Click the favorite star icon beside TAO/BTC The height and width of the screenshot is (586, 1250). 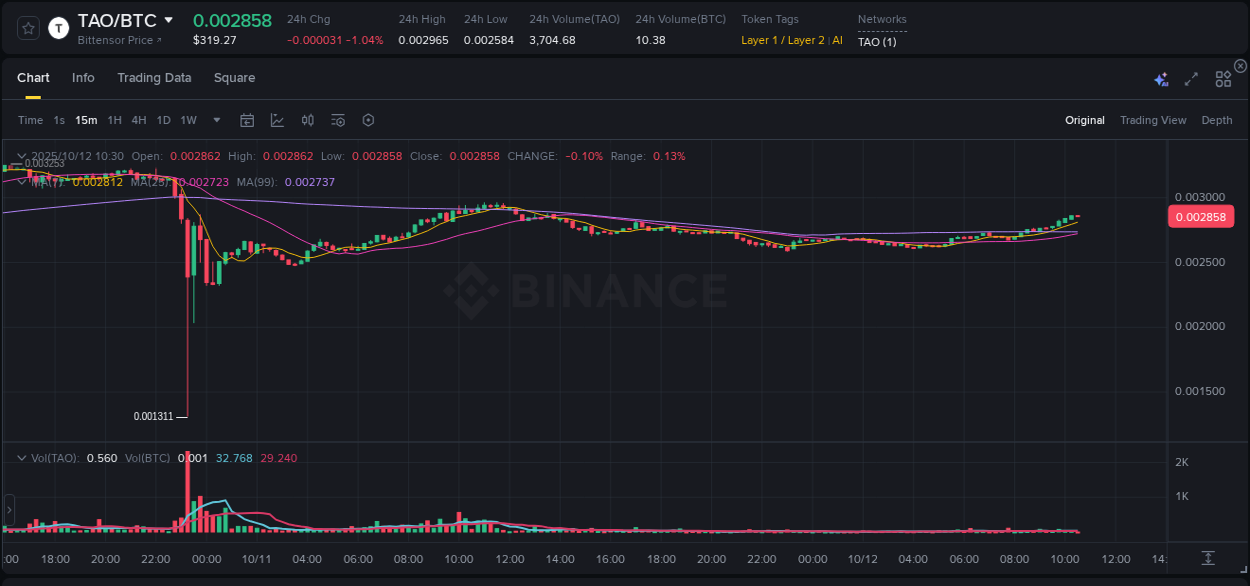coord(27,27)
